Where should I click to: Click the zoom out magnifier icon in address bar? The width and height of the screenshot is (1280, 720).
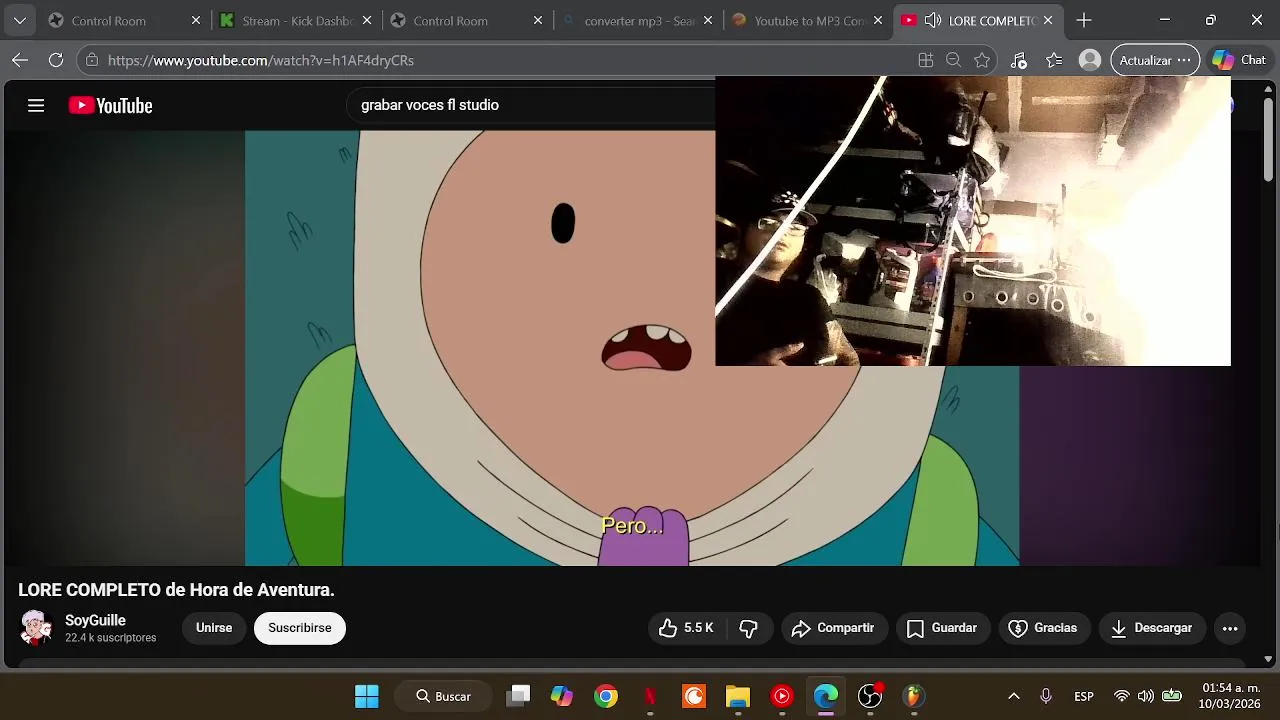(954, 60)
